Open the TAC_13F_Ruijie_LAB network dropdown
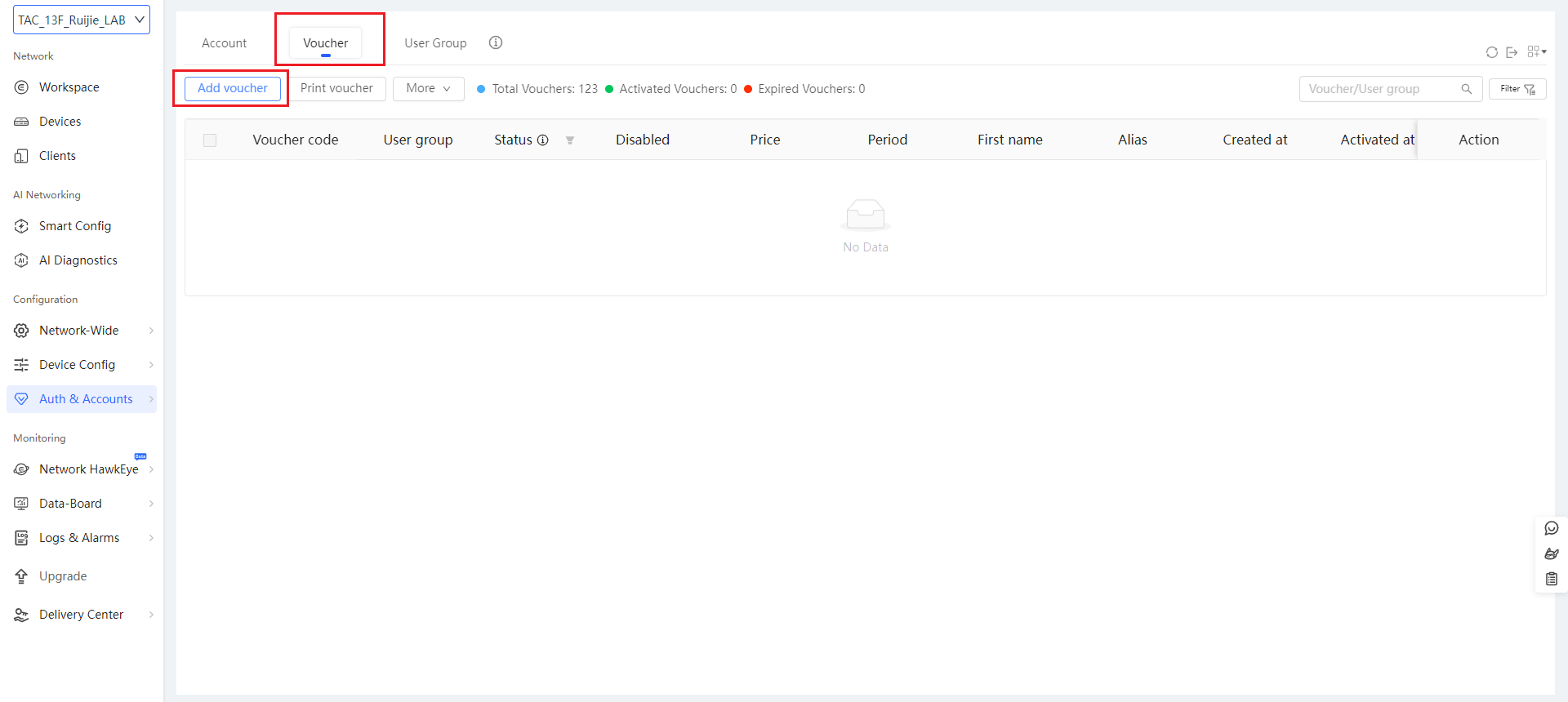 point(81,20)
